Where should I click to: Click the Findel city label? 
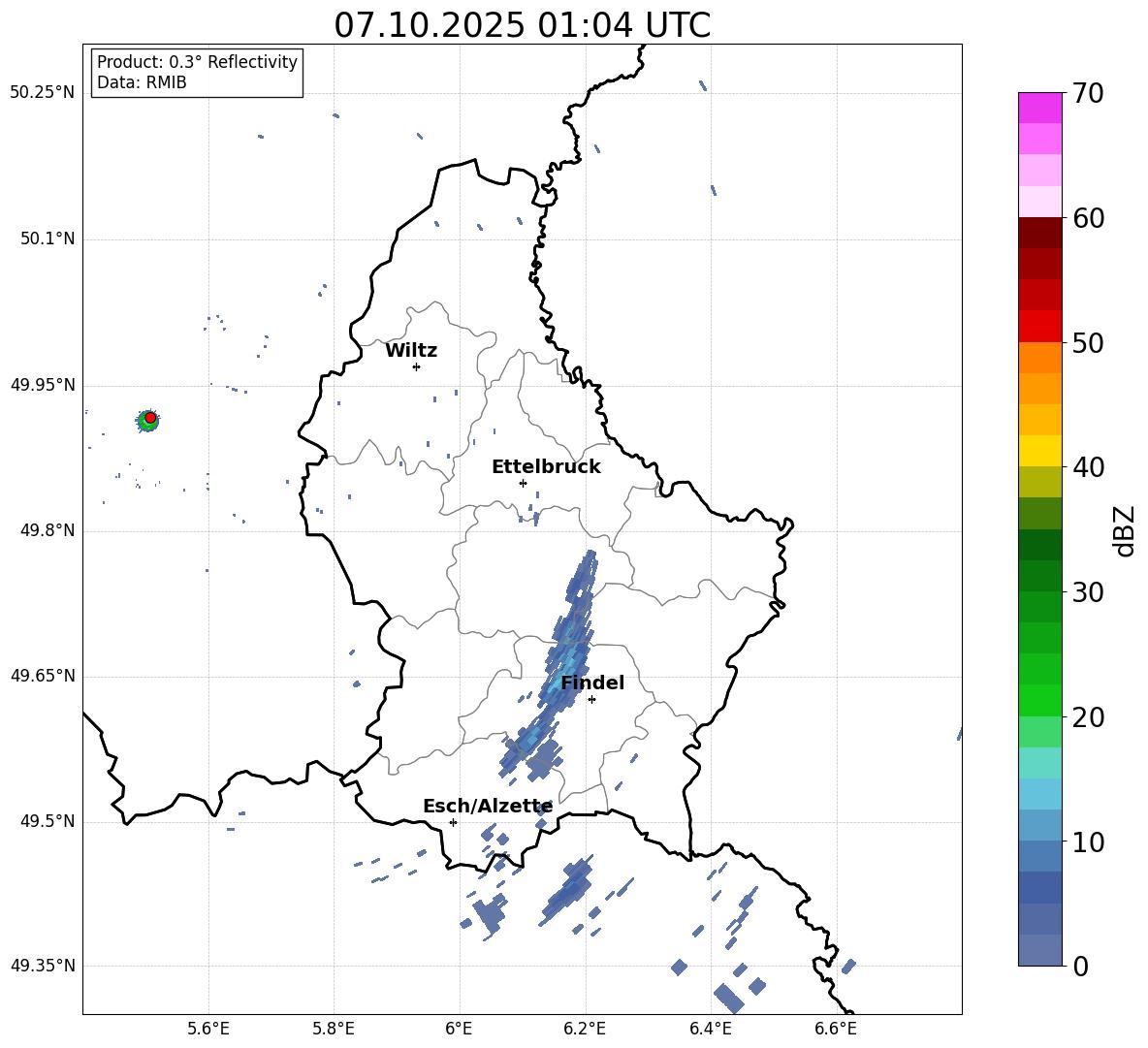tap(592, 683)
